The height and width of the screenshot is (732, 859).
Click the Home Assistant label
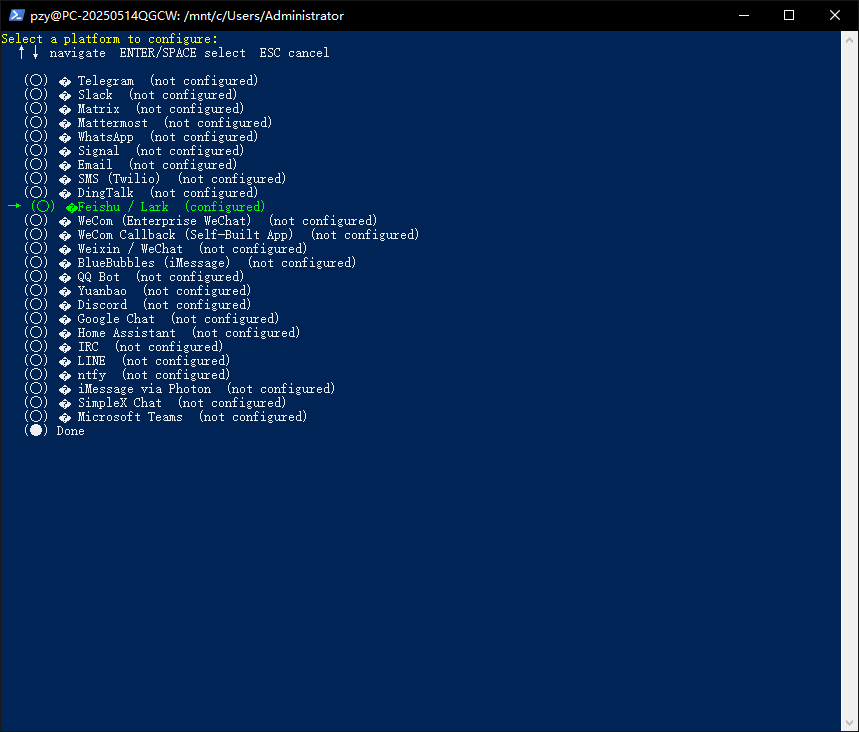click(x=127, y=333)
